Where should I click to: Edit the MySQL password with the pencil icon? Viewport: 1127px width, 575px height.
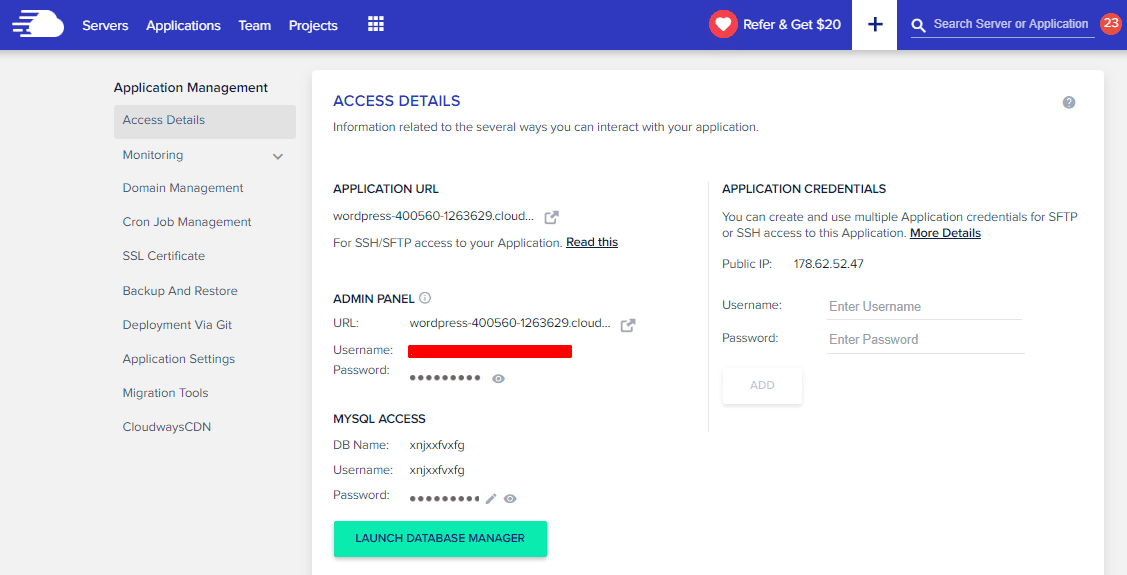click(491, 498)
